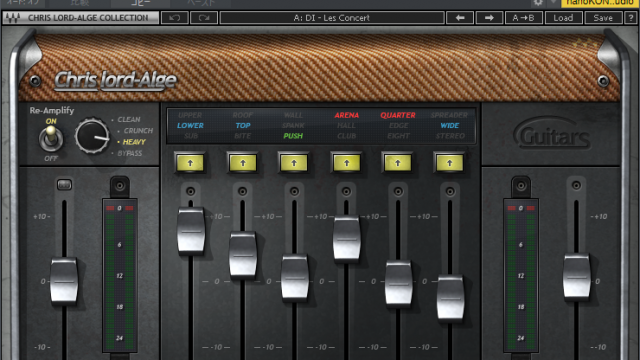Select ARENA reverb mode

347,115
